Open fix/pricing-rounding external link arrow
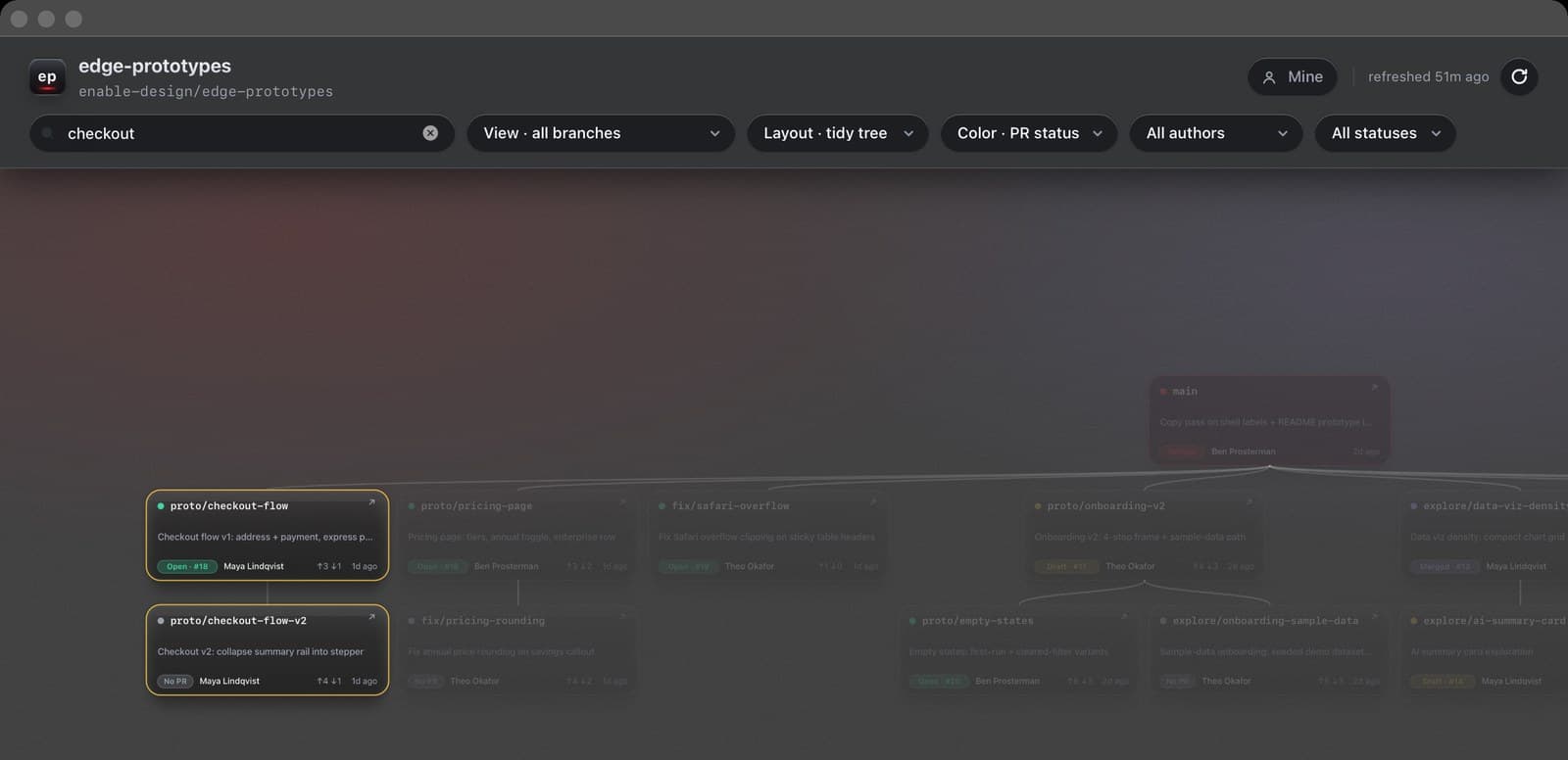1568x760 pixels. [x=622, y=617]
